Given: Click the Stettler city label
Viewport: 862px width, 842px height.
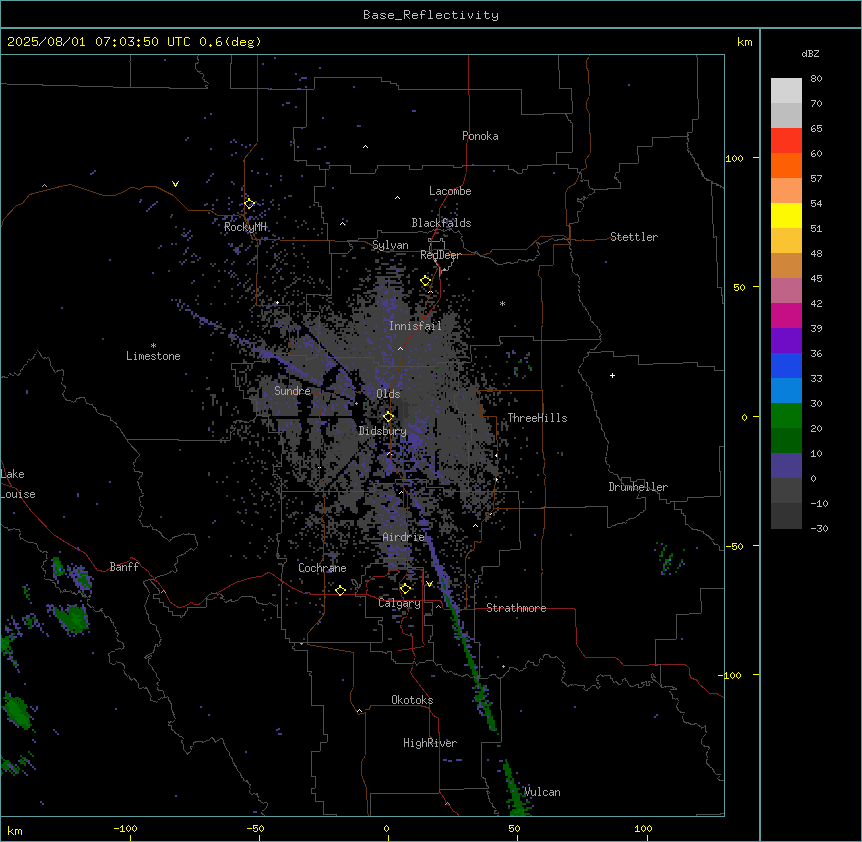Looking at the screenshot, I should click(x=634, y=237).
